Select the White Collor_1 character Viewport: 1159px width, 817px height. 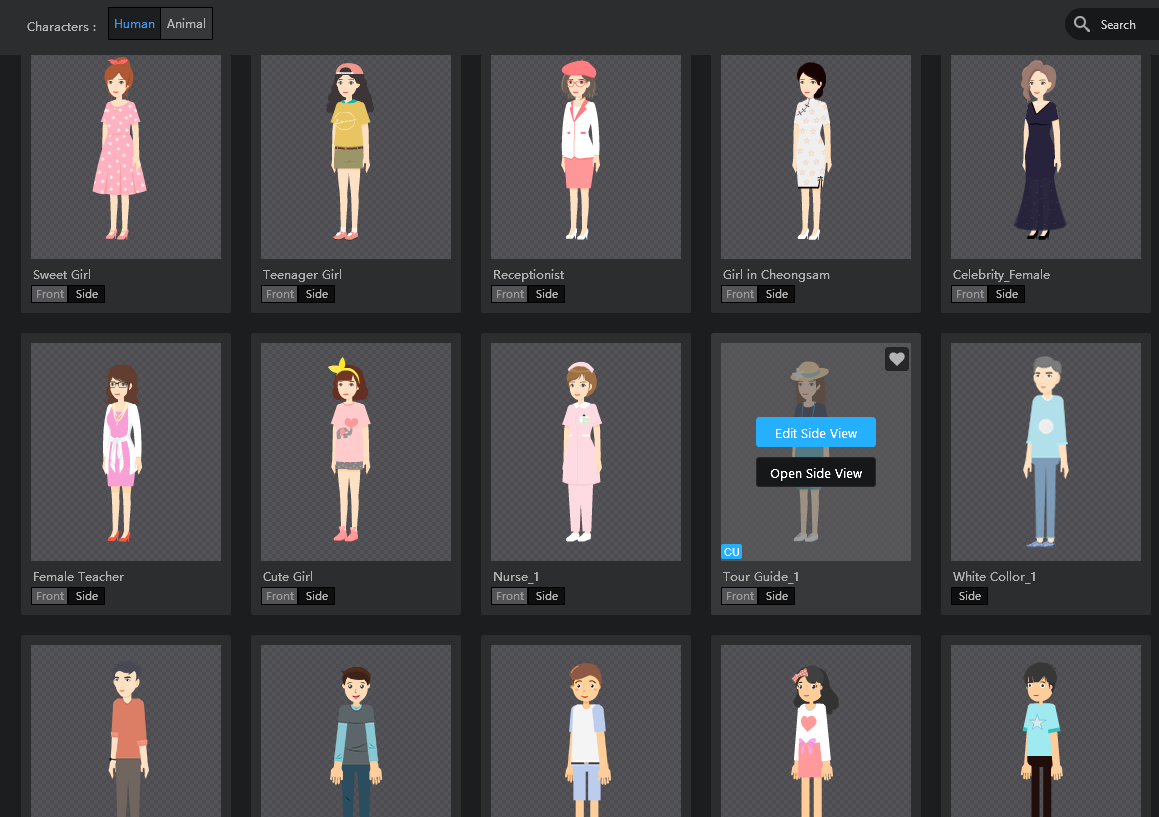tap(1045, 451)
